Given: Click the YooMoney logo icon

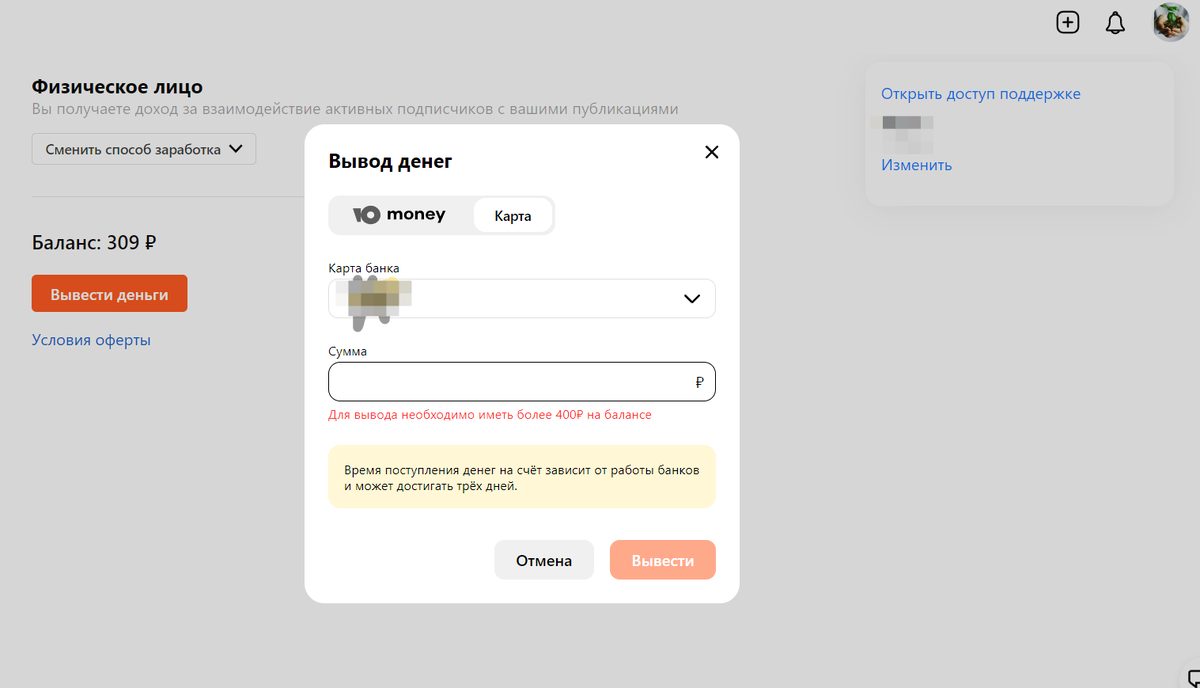Looking at the screenshot, I should [x=367, y=215].
